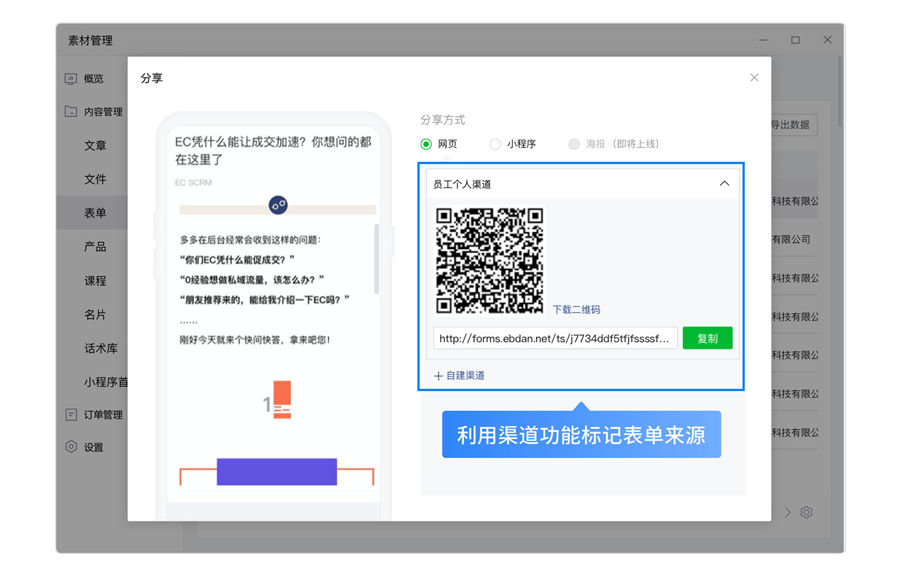Click the 导出数据 button behind the dialog

tap(794, 124)
